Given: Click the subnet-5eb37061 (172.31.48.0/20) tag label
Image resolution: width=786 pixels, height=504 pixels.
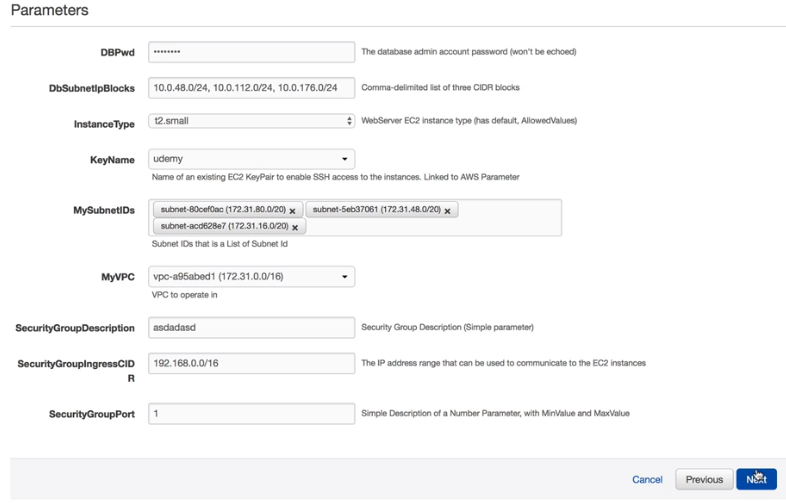Looking at the screenshot, I should click(376, 210).
